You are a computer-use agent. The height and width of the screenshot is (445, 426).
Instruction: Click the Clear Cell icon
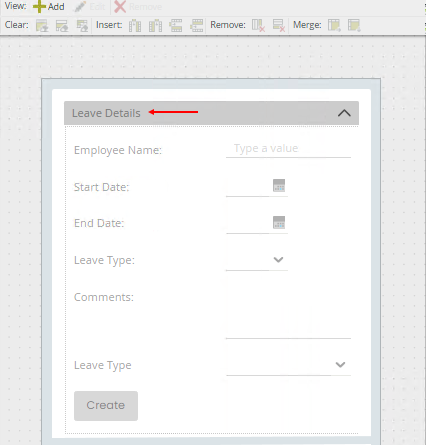pyautogui.click(x=42, y=25)
